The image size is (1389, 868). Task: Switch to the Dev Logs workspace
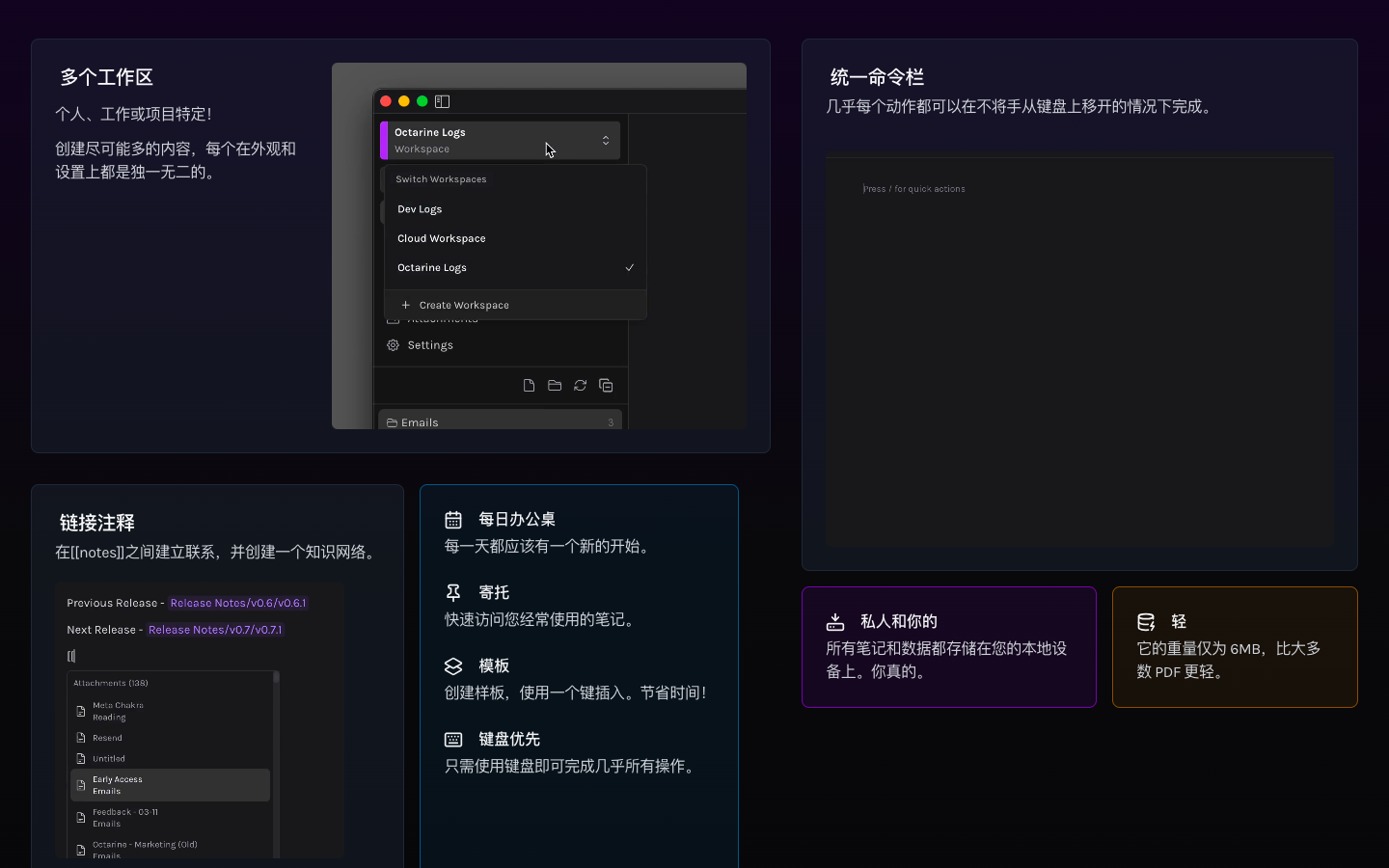(x=420, y=209)
